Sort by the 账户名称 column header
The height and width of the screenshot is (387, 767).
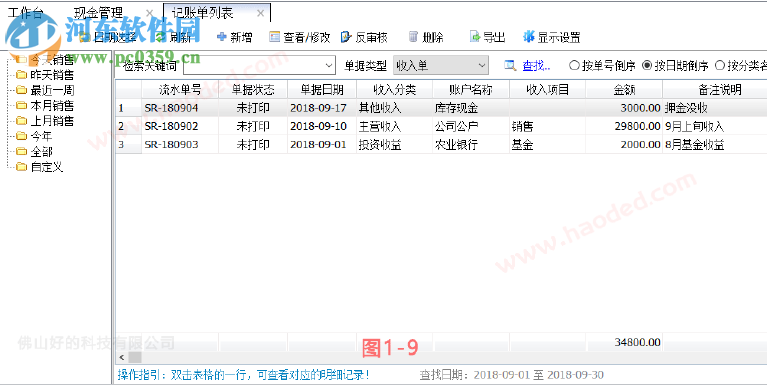[x=471, y=90]
